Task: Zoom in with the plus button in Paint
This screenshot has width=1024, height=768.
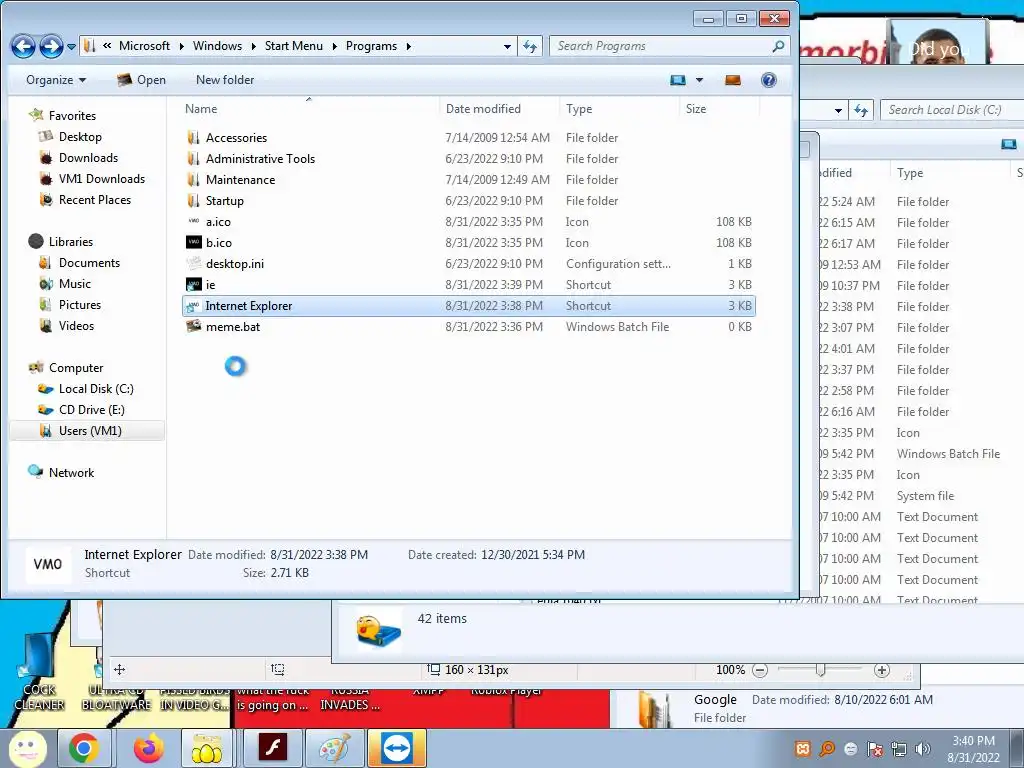Action: pyautogui.click(x=882, y=670)
